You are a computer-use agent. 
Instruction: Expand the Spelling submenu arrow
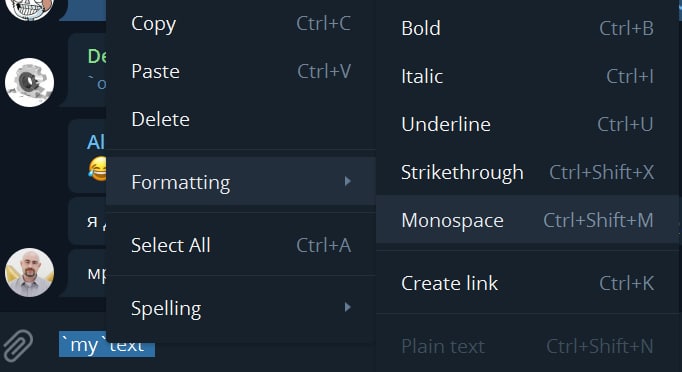point(347,307)
